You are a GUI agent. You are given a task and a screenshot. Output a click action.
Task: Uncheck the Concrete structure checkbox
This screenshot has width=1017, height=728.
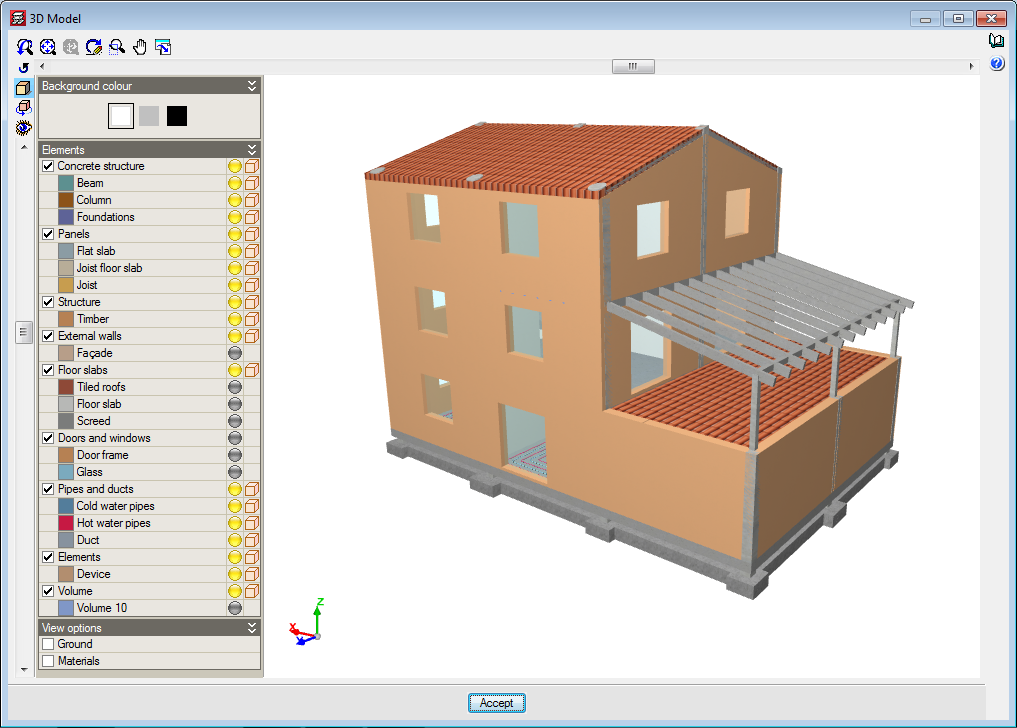(48, 166)
